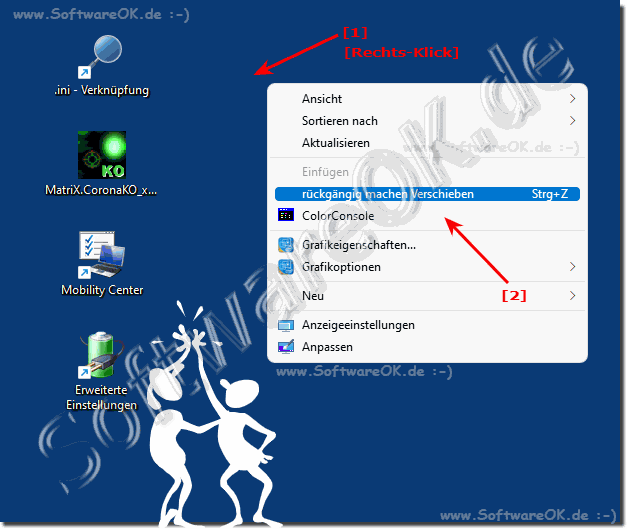Choose Sortieren nach from context menu
Screen dimensions: 627x529
point(427,121)
